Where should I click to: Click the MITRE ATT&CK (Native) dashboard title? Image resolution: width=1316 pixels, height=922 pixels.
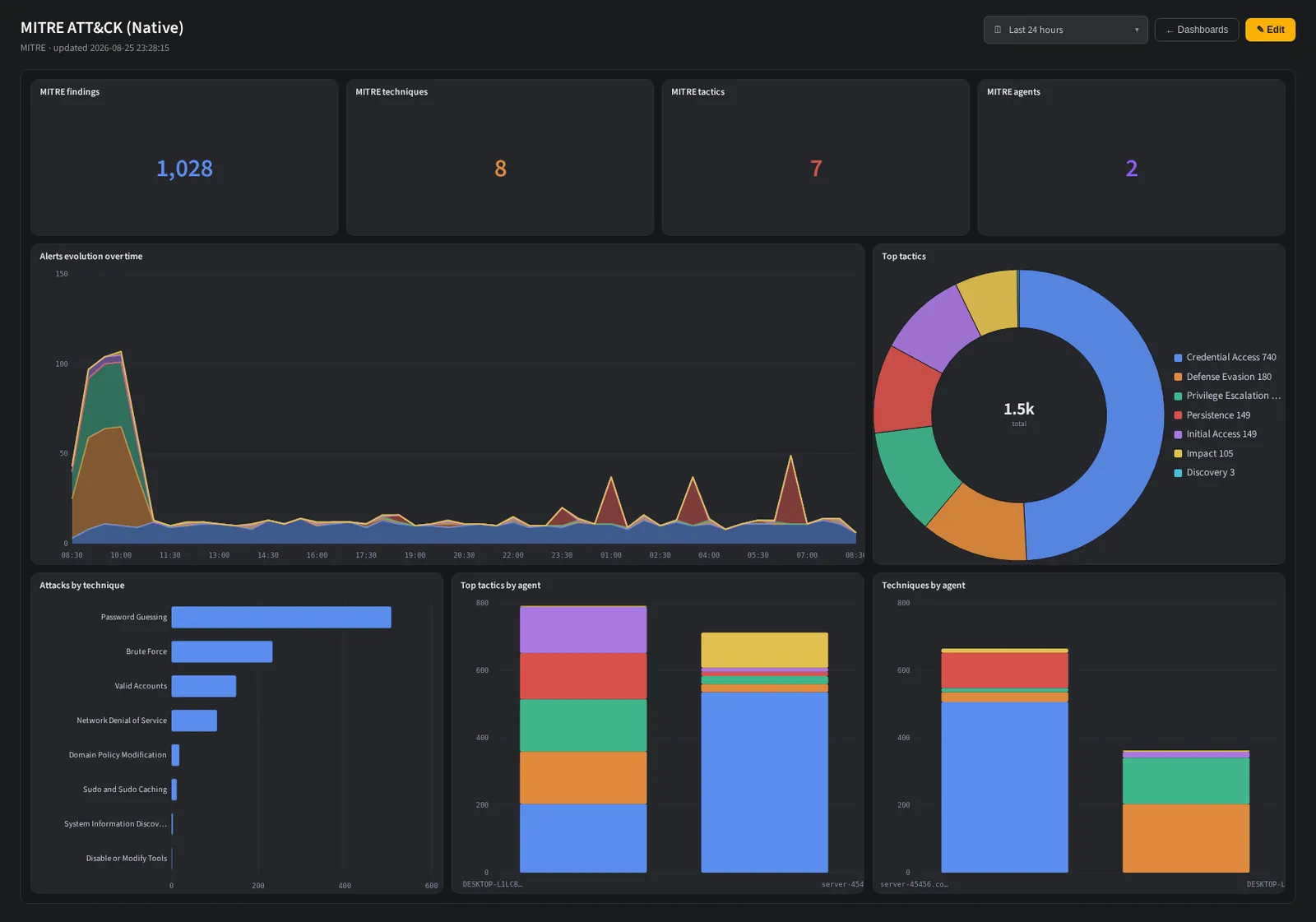[102, 28]
